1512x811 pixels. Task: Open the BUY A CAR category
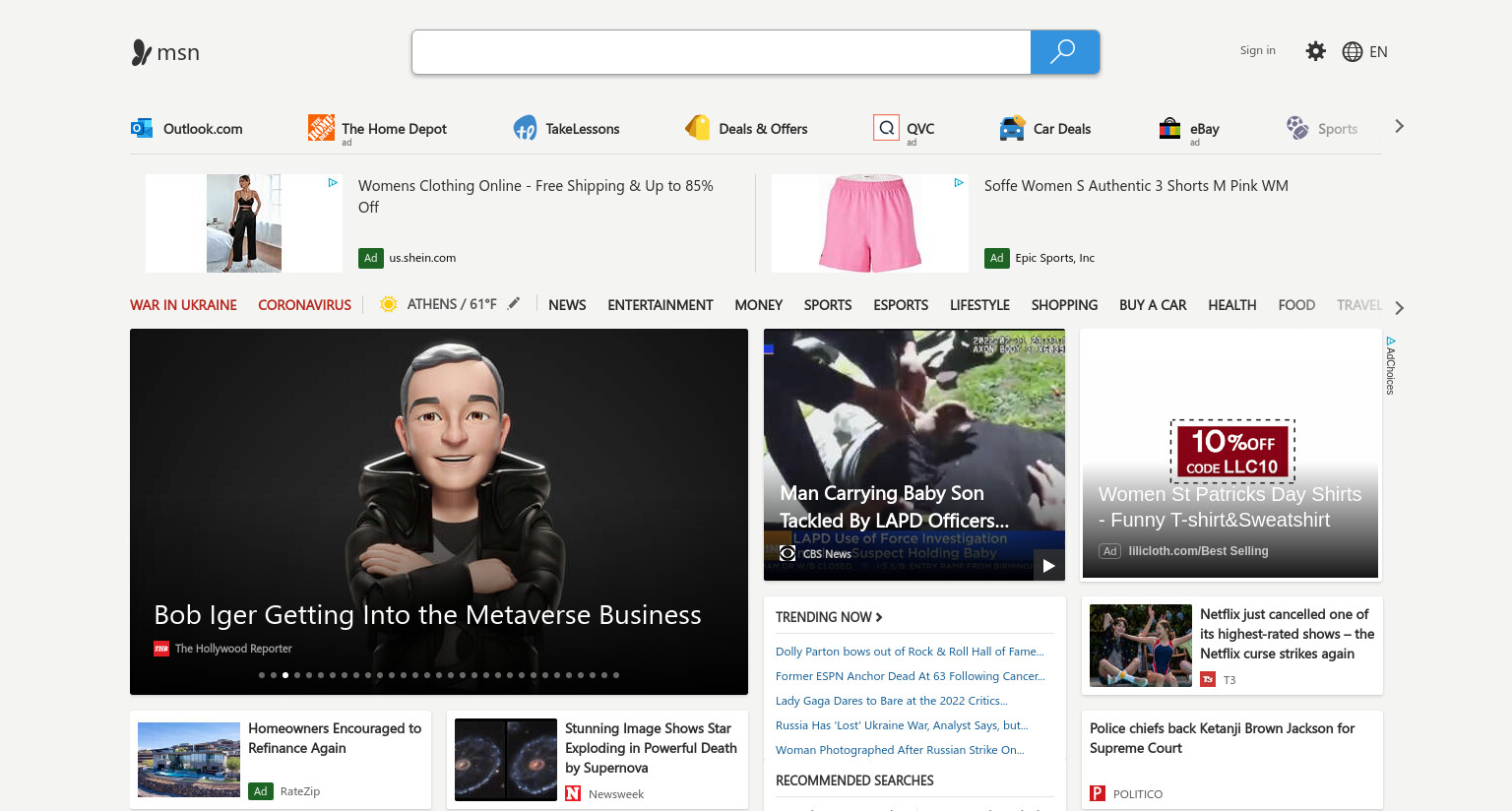[1153, 305]
